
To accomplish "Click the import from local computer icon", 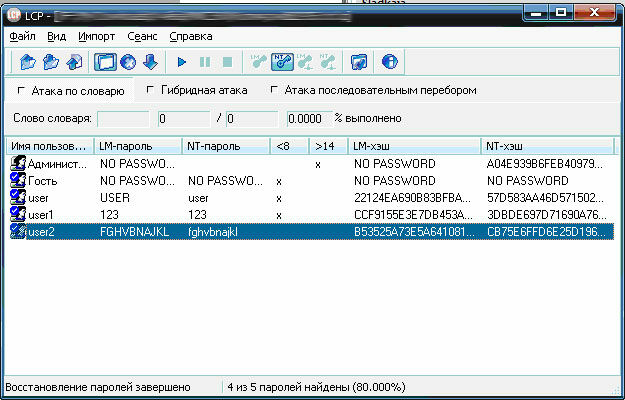I will (105, 62).
